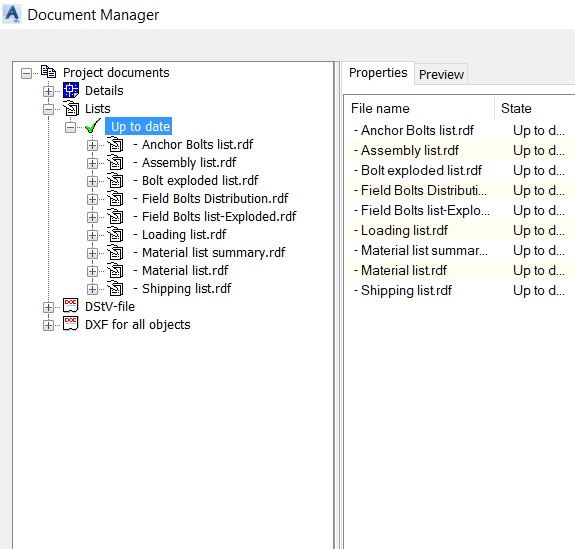The width and height of the screenshot is (575, 549).
Task: Expand the Anchor Bolts list.rdf node
Action: tap(92, 145)
